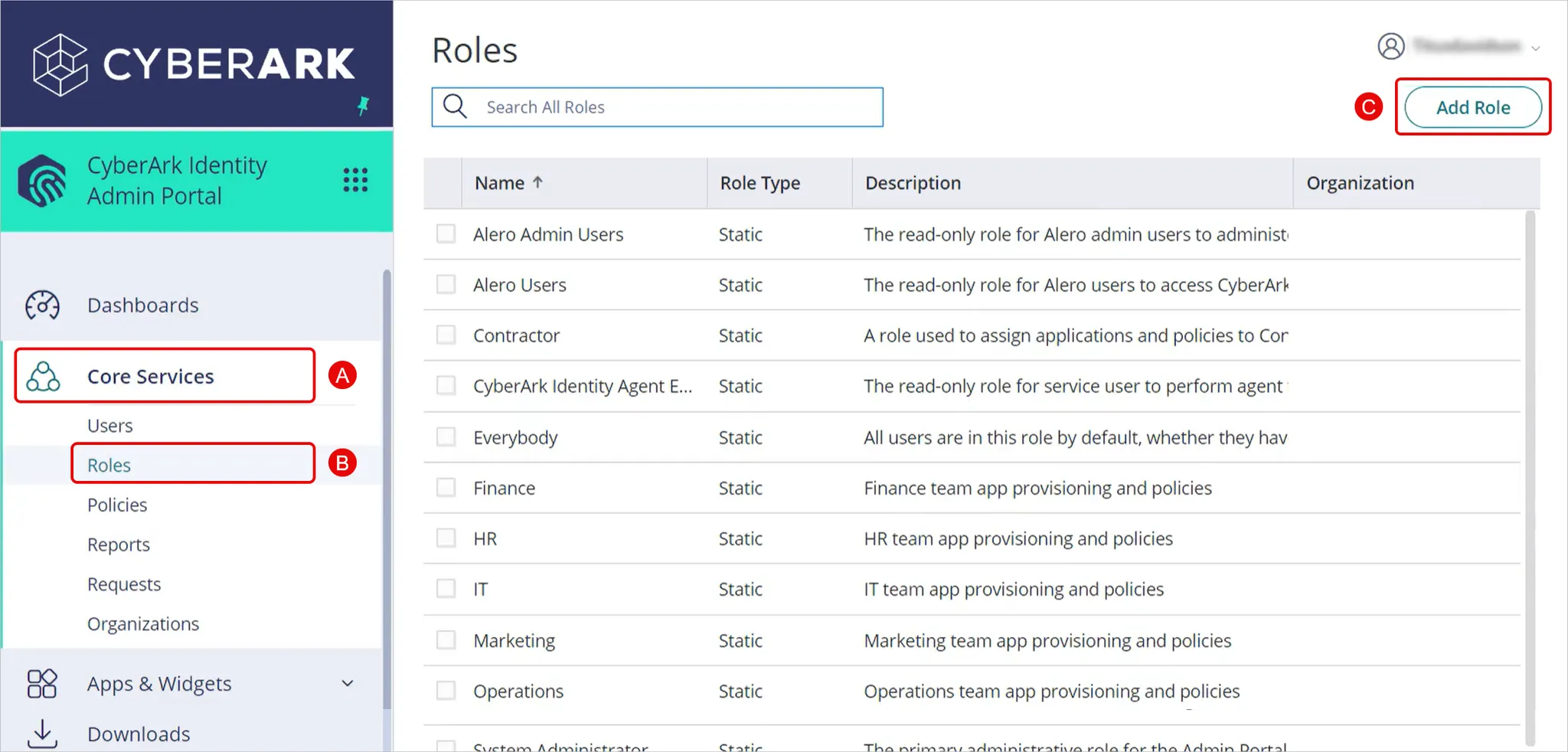Check the Marketing role checkbox
Image resolution: width=1568 pixels, height=752 pixels.
click(446, 639)
